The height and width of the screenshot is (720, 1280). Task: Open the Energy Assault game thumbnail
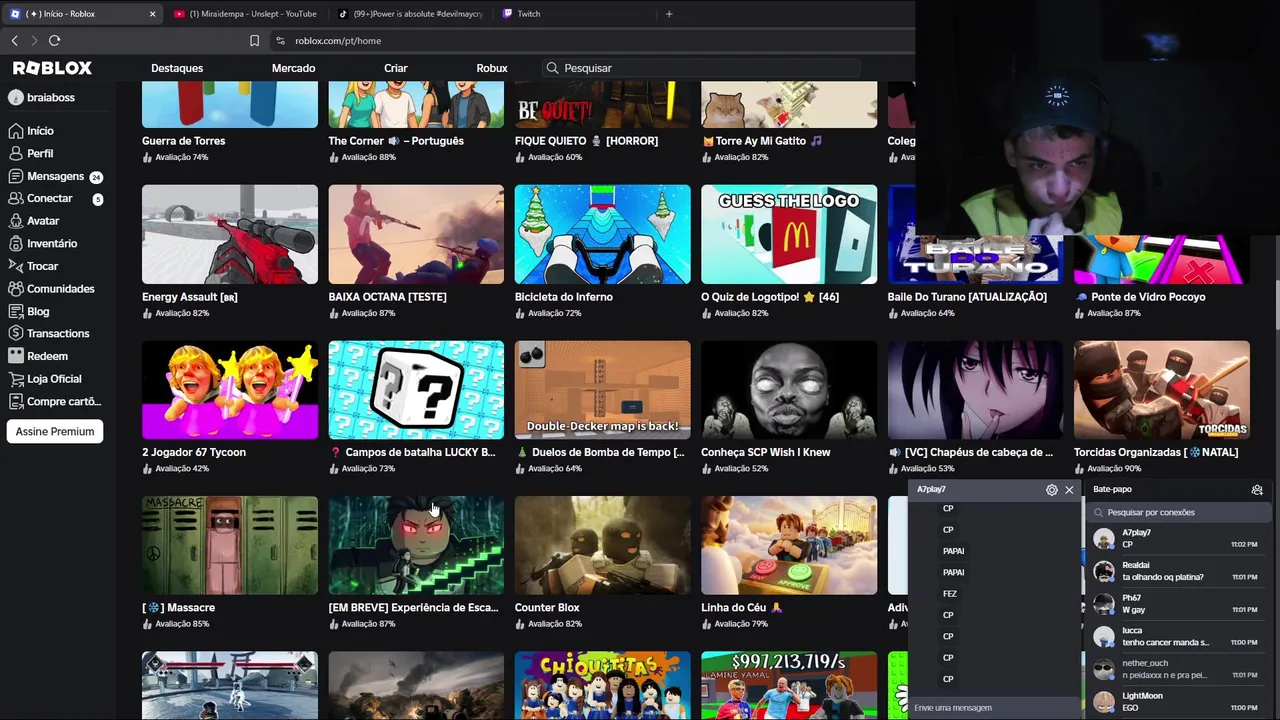pos(230,234)
